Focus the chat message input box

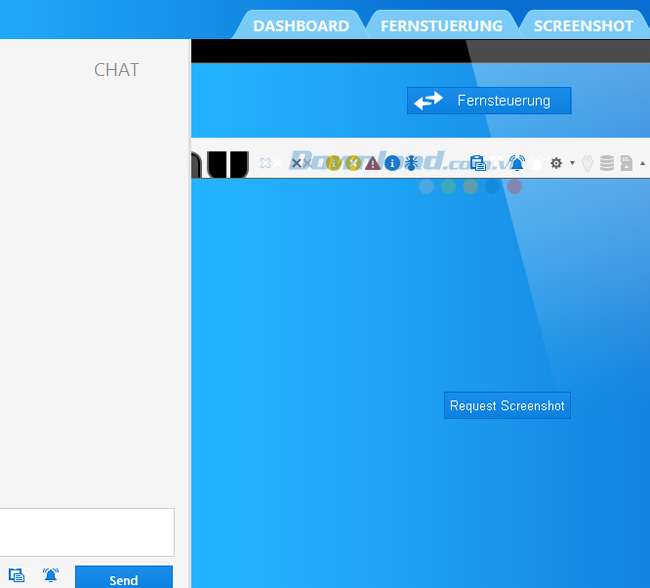pyautogui.click(x=87, y=532)
